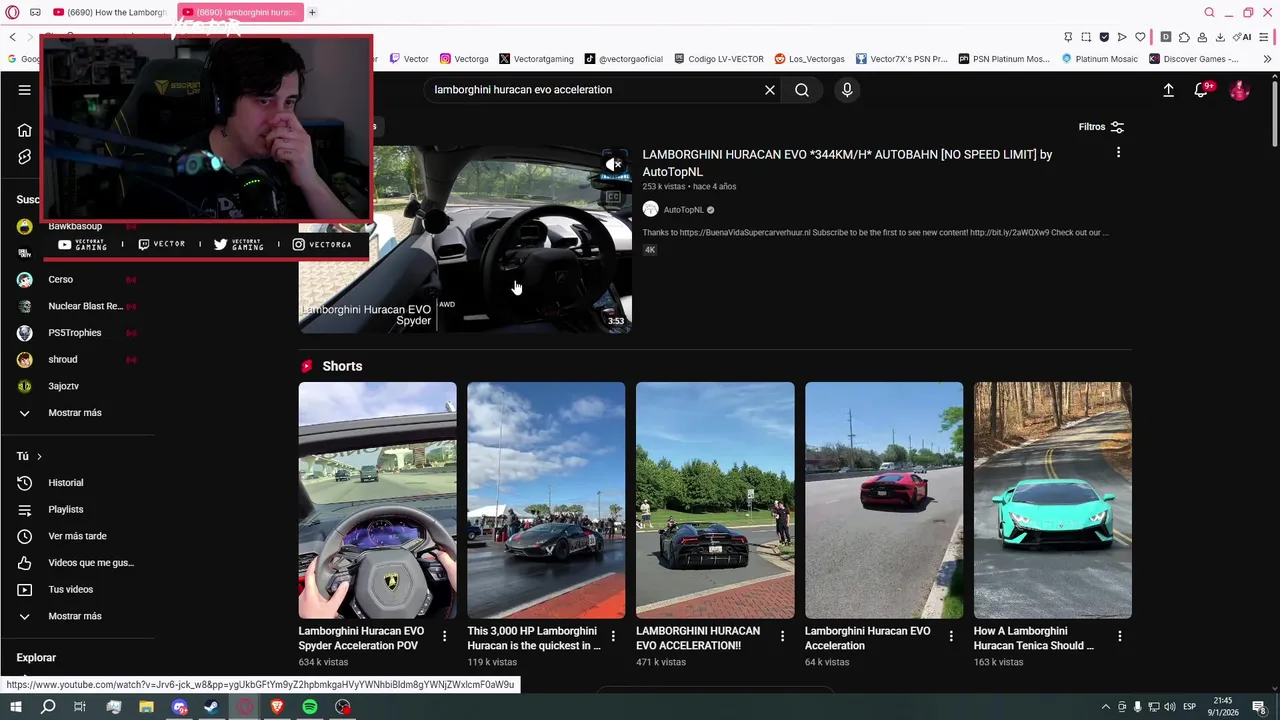Open browser extensions puzzle icon
This screenshot has height=720, width=1280.
(x=1184, y=37)
